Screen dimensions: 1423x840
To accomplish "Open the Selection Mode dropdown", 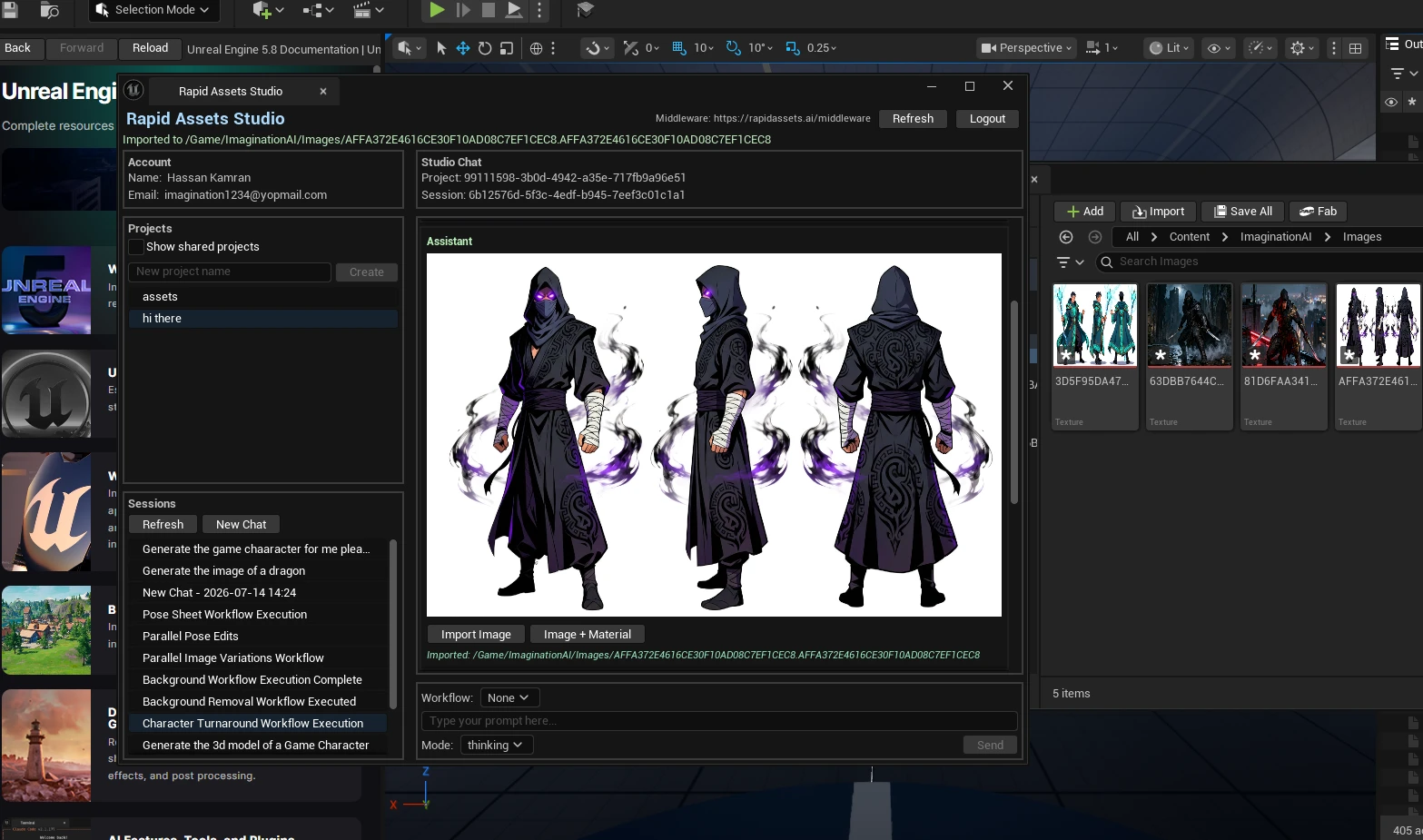I will coord(153,10).
